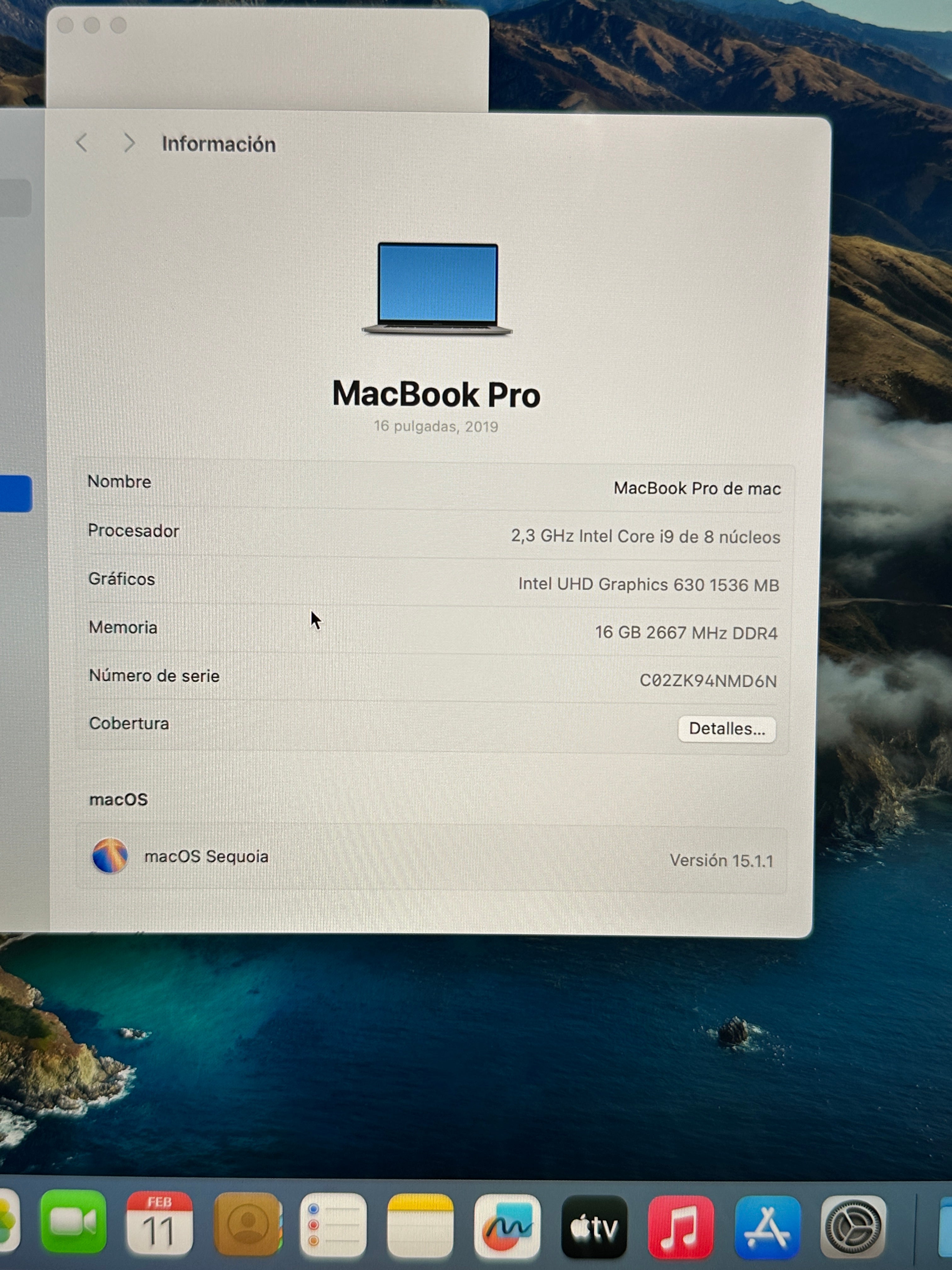Open Notes app in dock
The image size is (952, 1270).
click(420, 1225)
